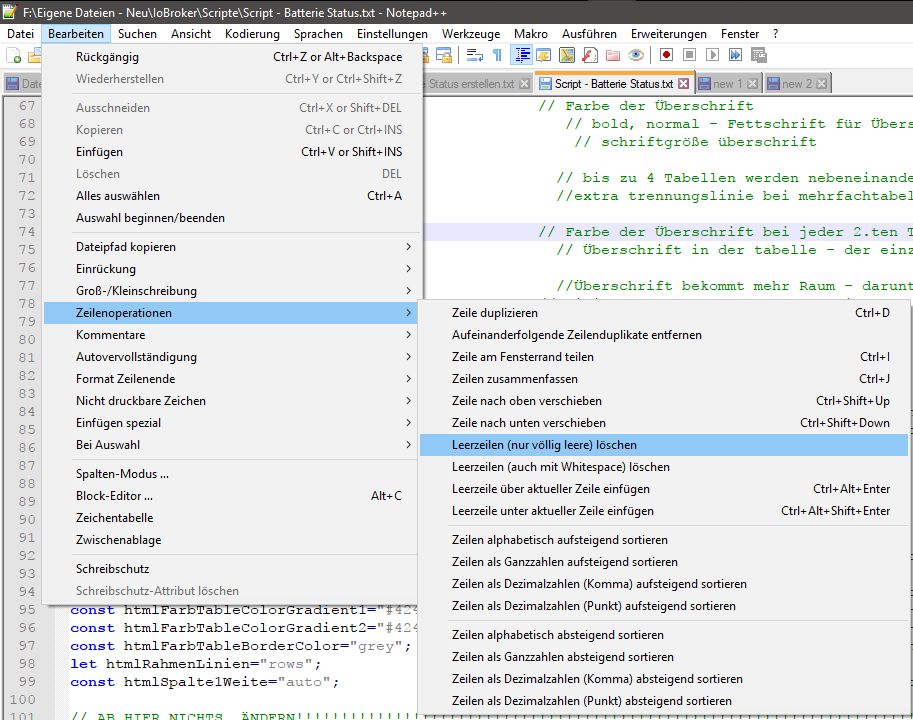Open the Function List toolbar icon
The width and height of the screenshot is (913, 720).
tap(590, 55)
